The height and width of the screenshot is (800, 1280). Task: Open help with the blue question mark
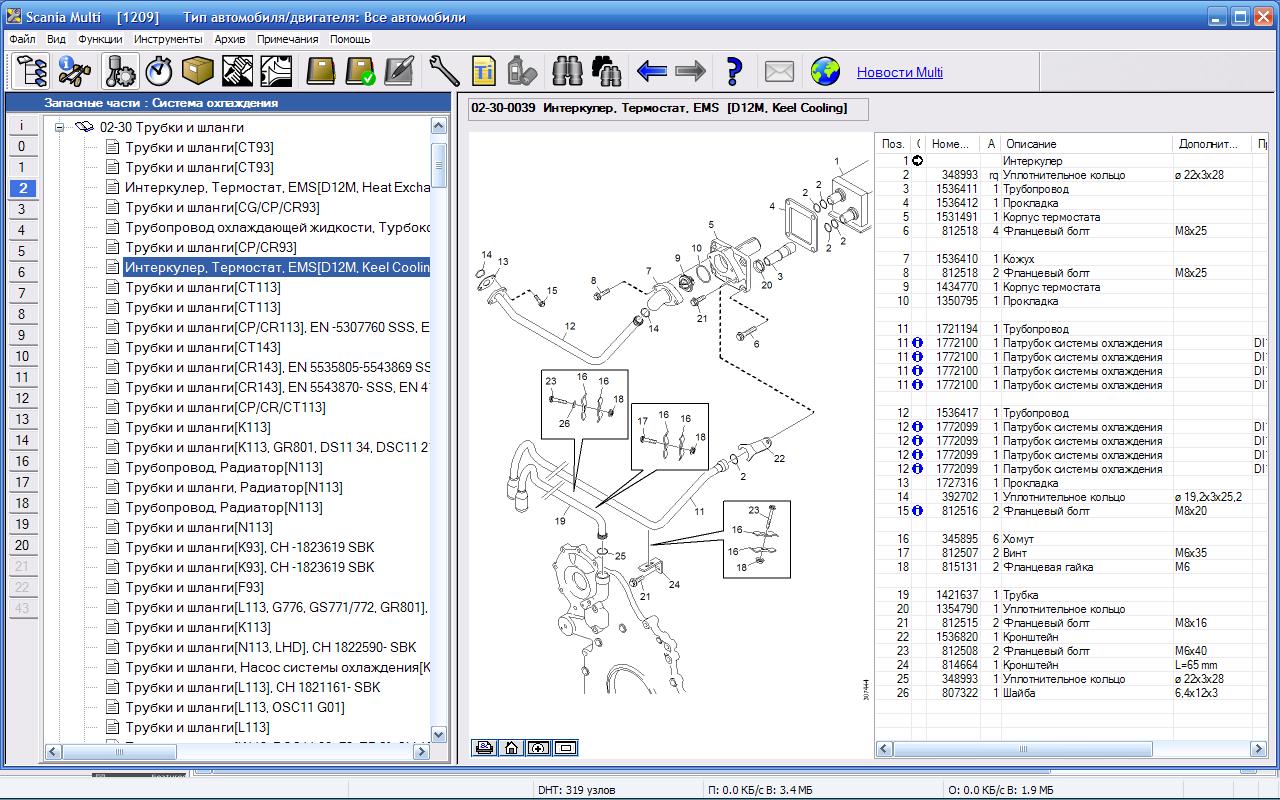click(734, 71)
